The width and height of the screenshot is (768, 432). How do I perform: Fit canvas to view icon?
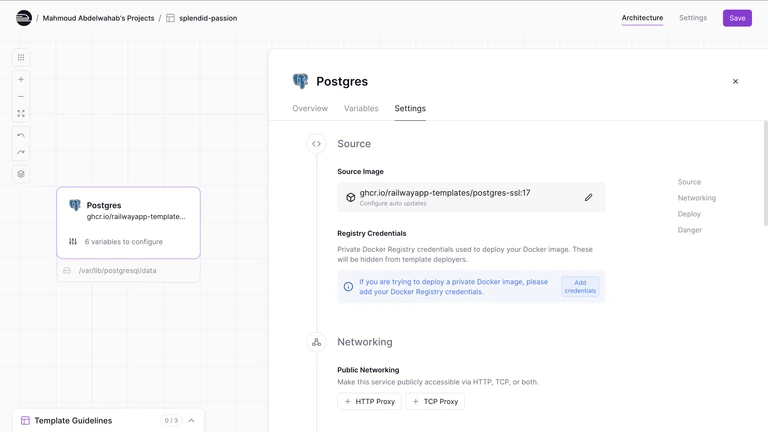(21, 114)
